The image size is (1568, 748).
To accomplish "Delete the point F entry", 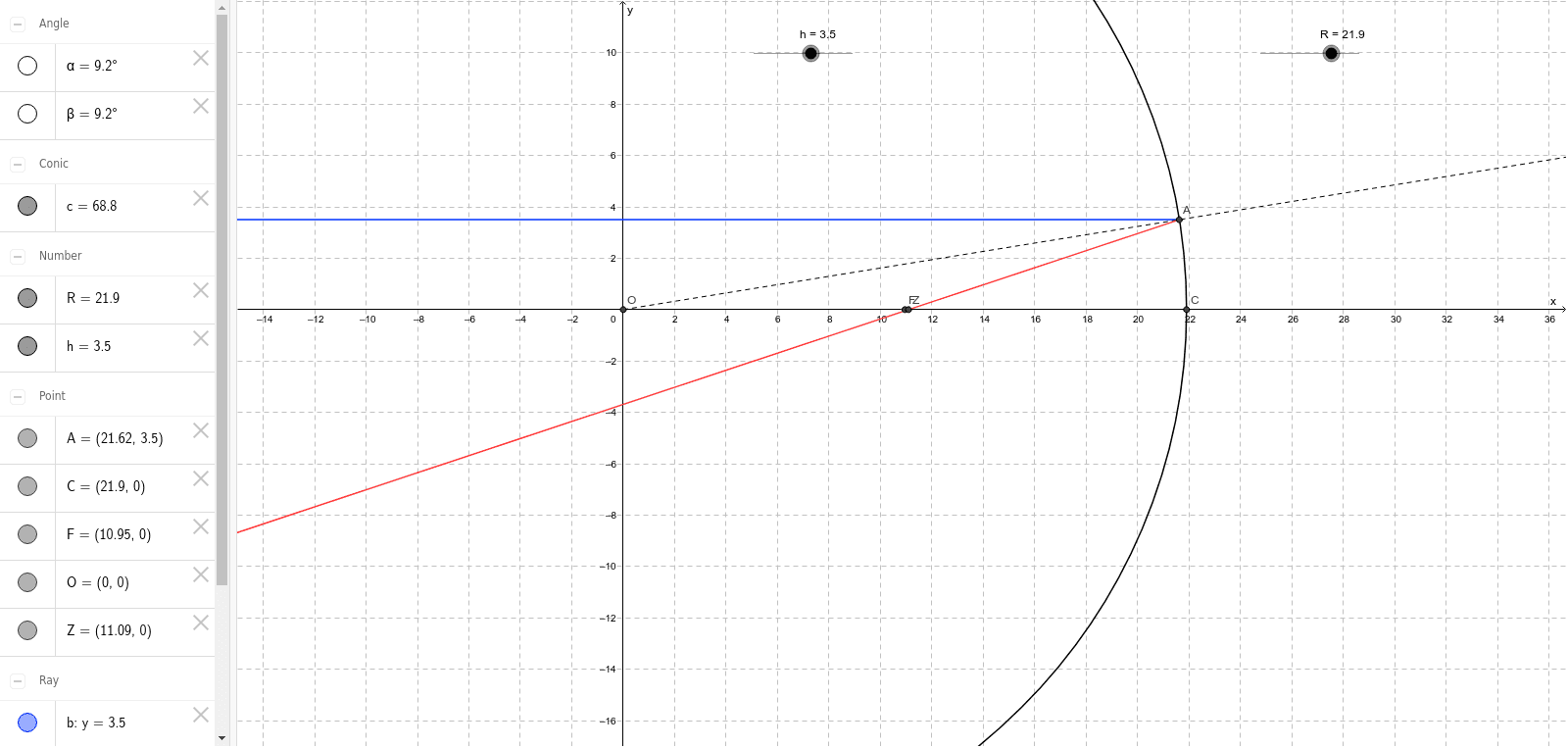I will click(x=201, y=526).
